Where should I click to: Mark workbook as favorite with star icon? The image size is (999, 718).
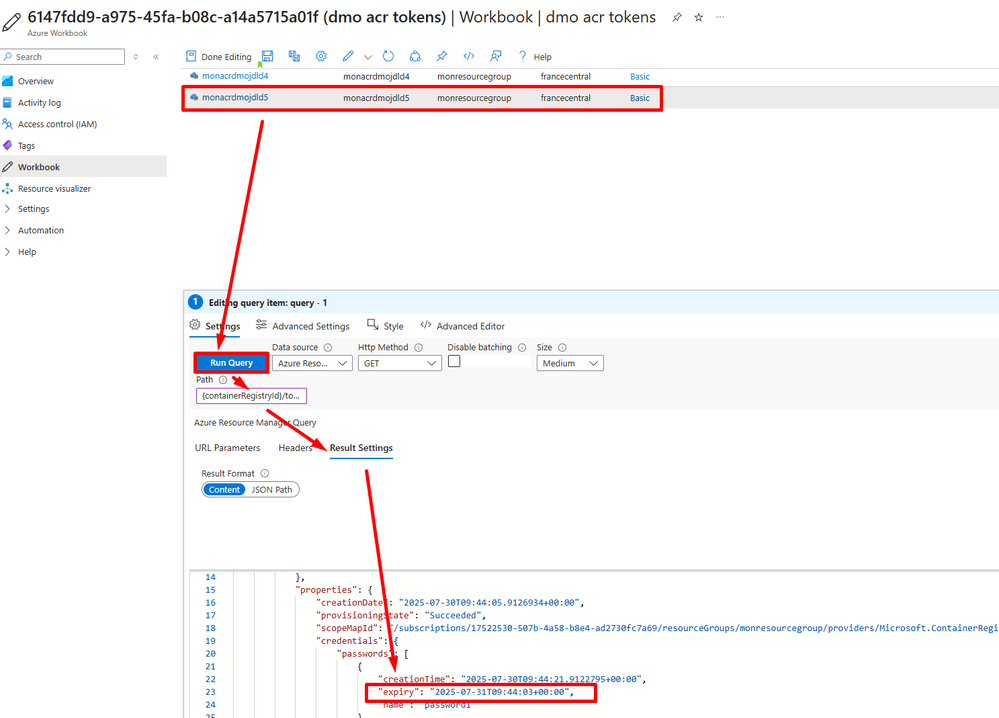tap(698, 17)
